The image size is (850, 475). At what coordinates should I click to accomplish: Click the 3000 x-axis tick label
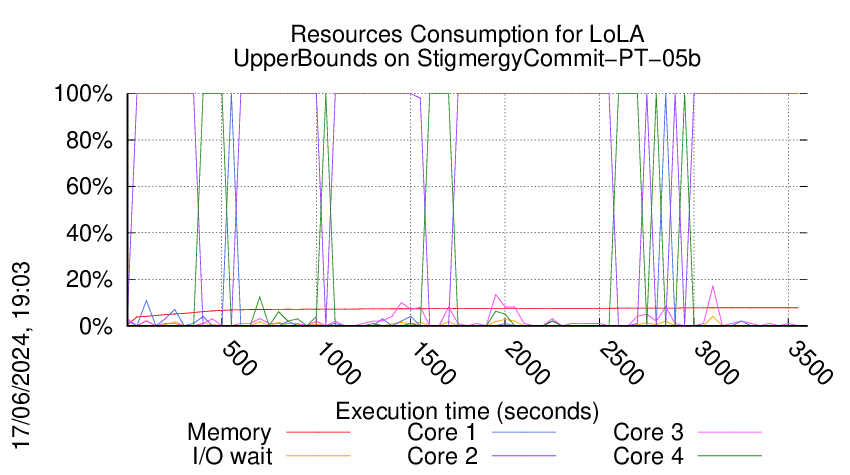click(716, 363)
